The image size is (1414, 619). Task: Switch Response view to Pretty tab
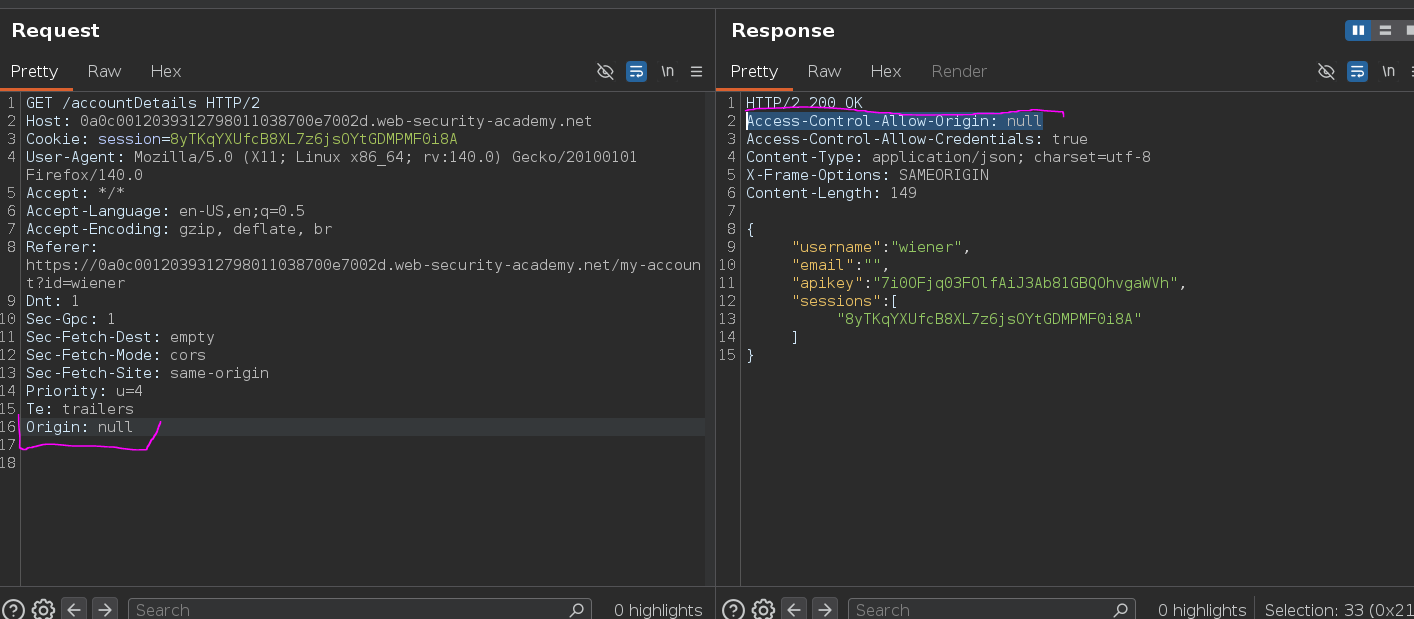click(755, 71)
